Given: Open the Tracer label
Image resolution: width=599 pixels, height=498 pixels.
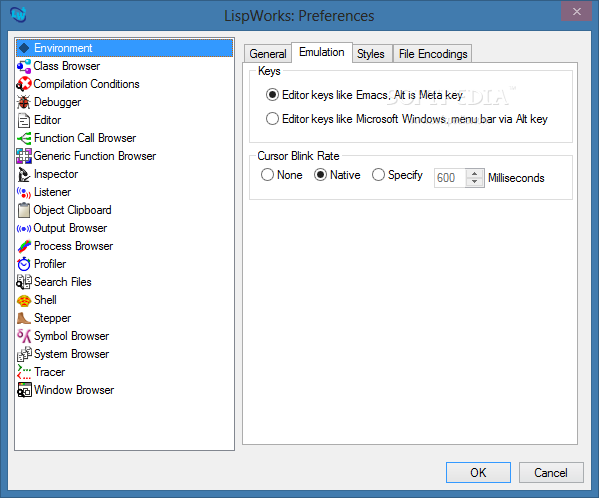Looking at the screenshot, I should 49,372.
